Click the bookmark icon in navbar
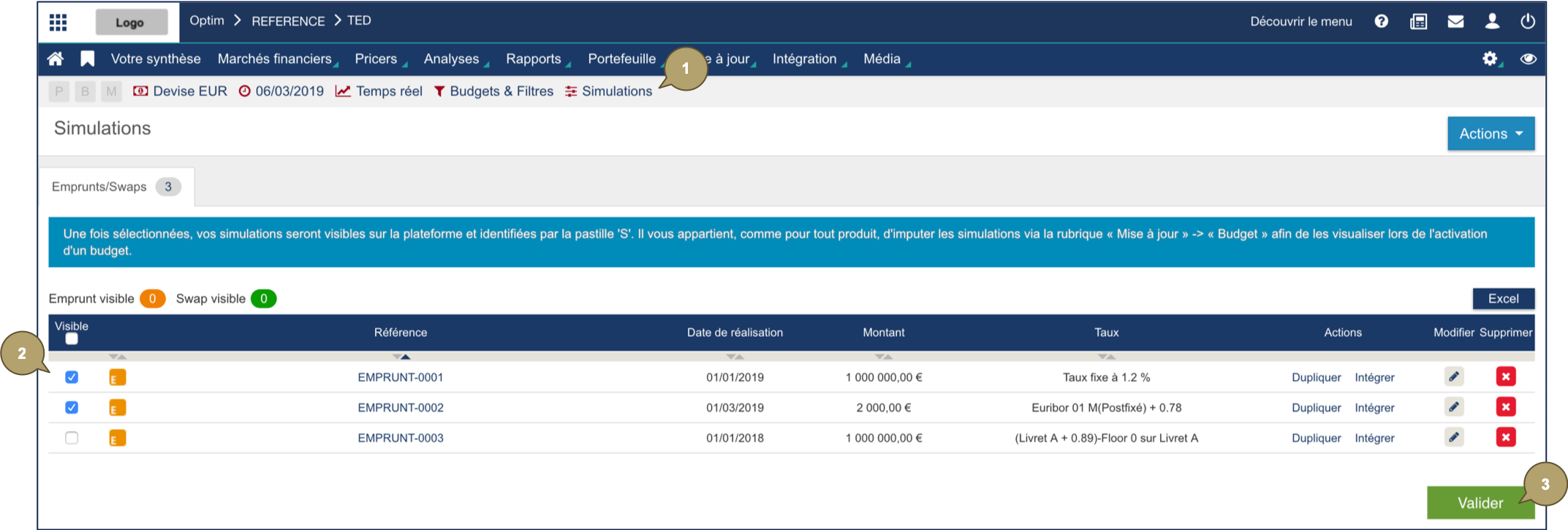1568x530 pixels. (x=87, y=58)
